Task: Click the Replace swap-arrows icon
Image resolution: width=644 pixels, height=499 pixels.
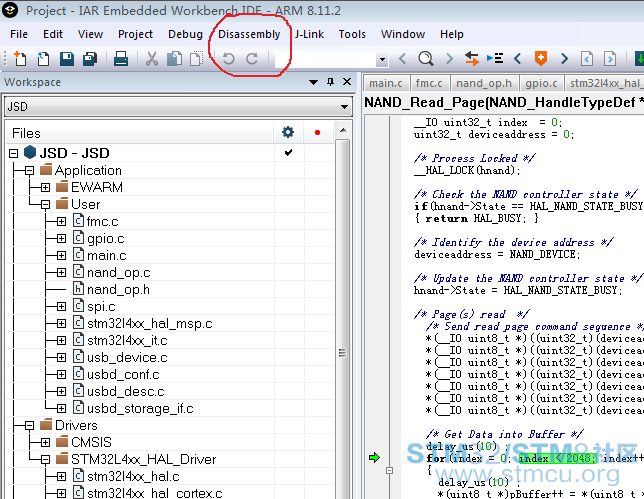Action: (x=472, y=59)
